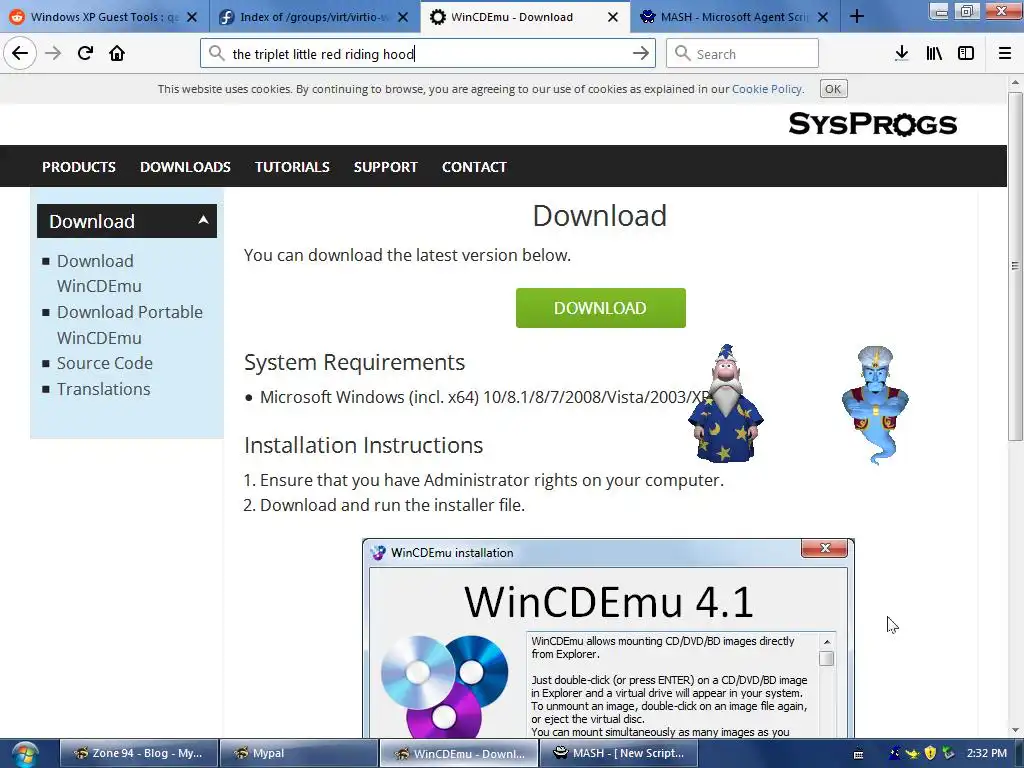This screenshot has width=1024, height=768.
Task: Open the Source Code sidebar link
Action: (104, 363)
